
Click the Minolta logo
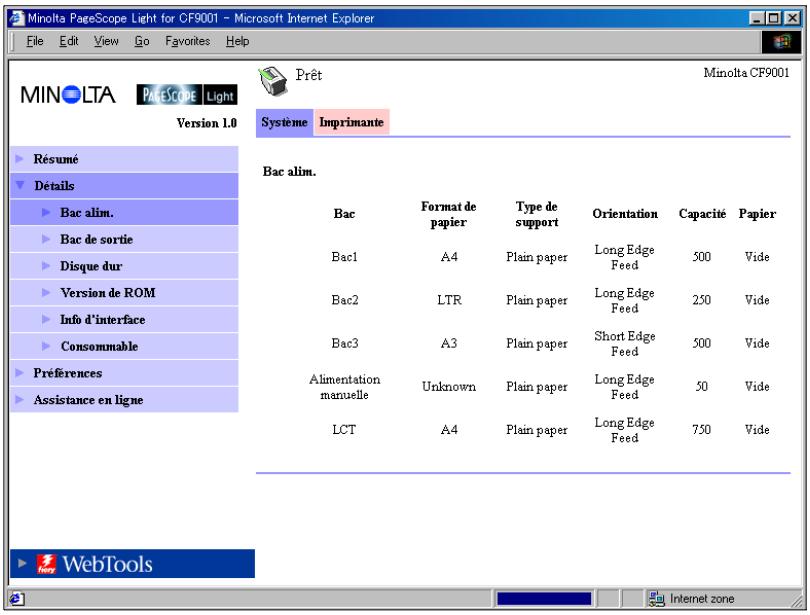click(x=68, y=95)
